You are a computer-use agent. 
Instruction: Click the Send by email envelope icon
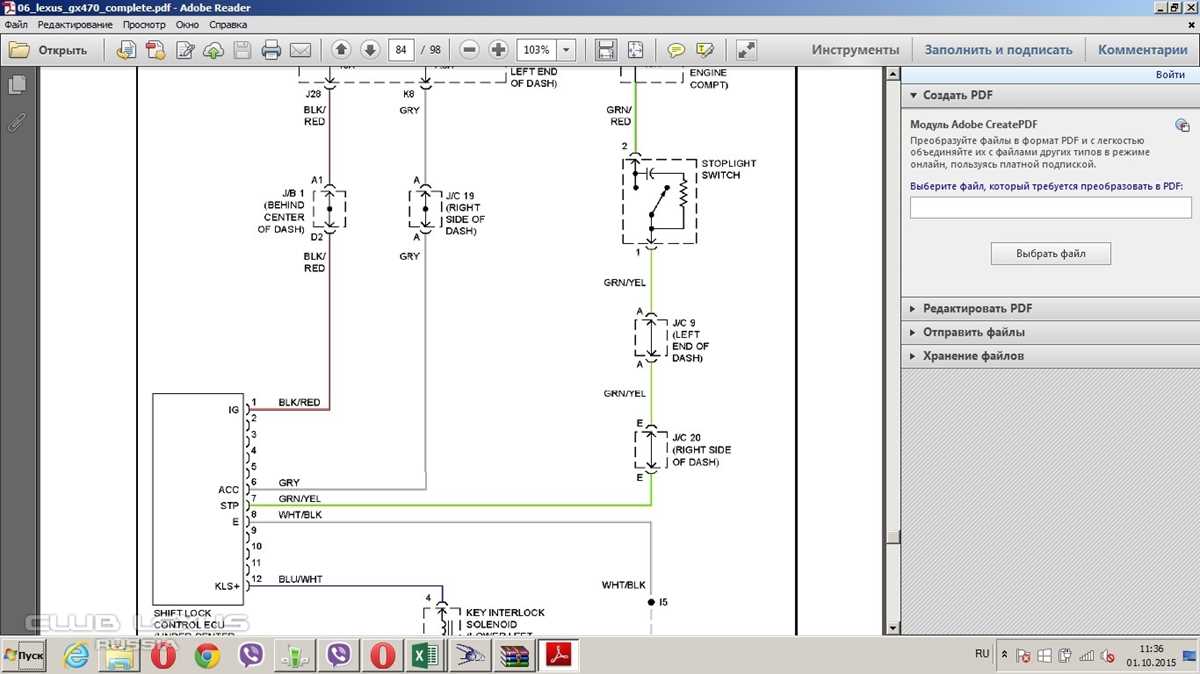[300, 49]
